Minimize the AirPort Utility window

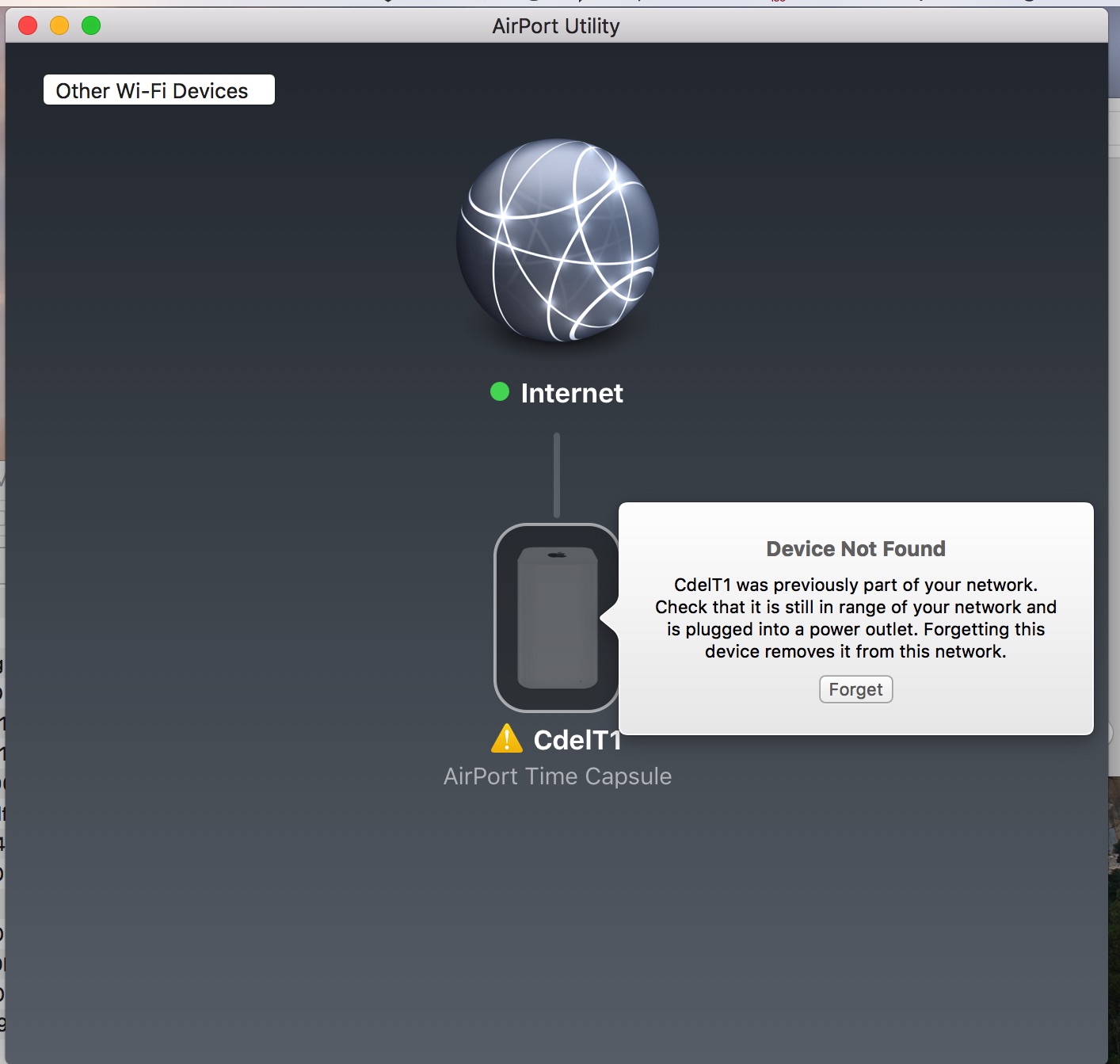(x=59, y=25)
